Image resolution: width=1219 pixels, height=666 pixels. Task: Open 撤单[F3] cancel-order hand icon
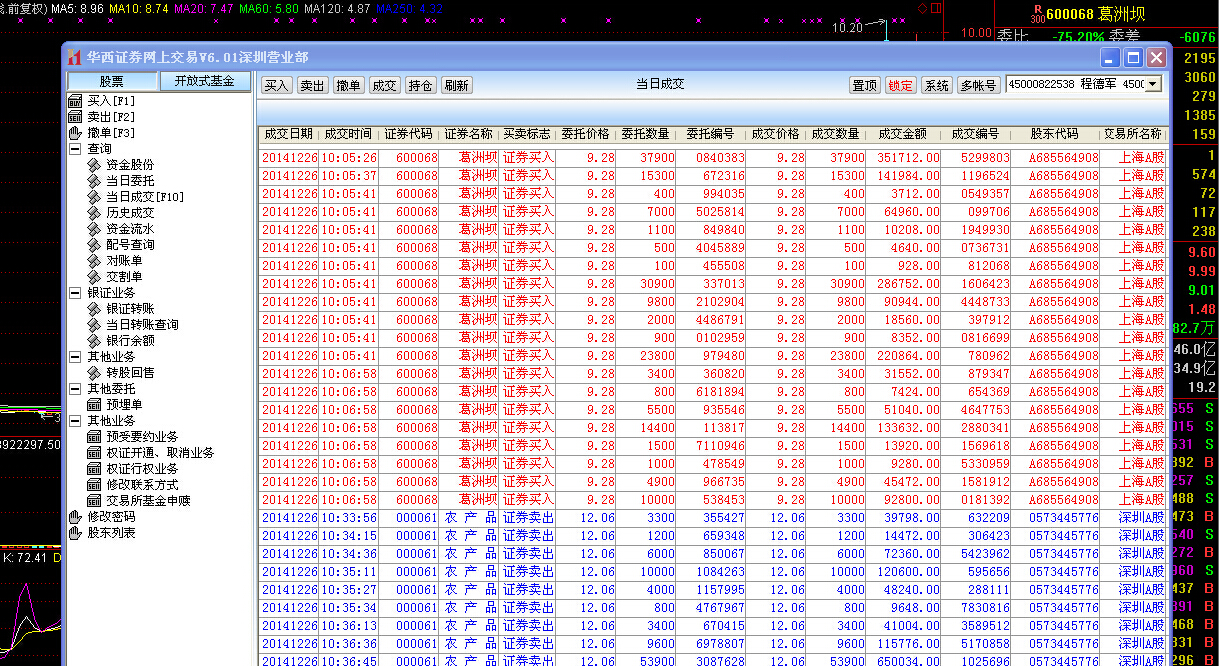tap(75, 133)
